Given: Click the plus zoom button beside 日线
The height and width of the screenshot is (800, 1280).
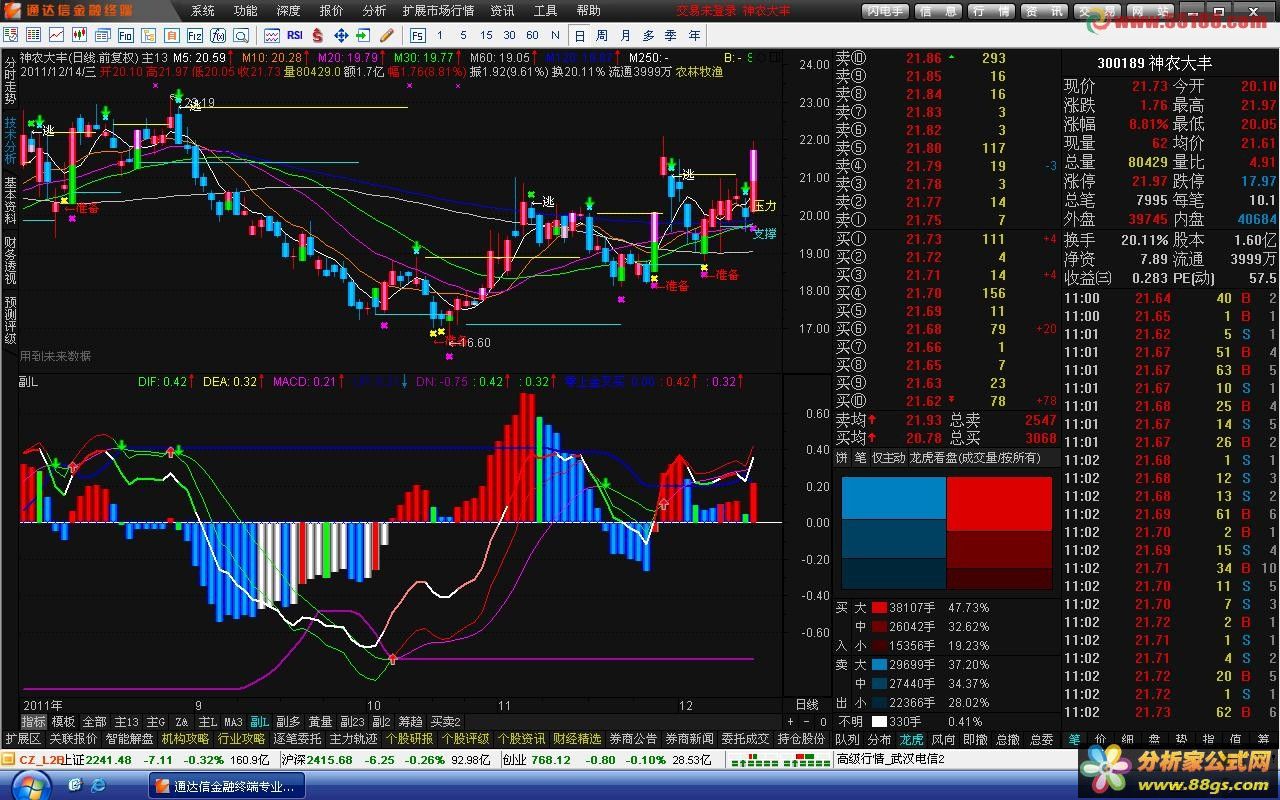Looking at the screenshot, I should click(x=791, y=722).
